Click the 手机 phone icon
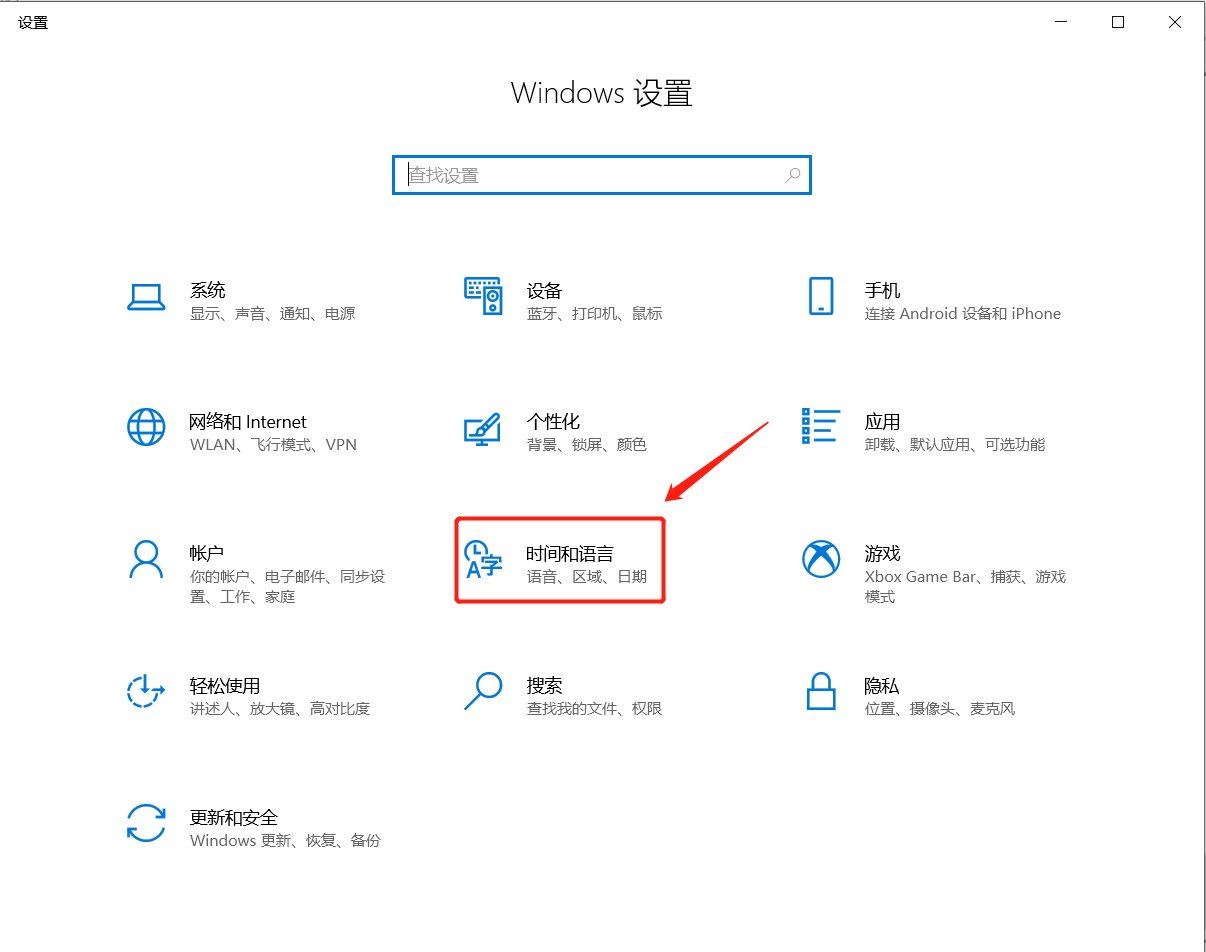The image size is (1206, 952). pyautogui.click(x=820, y=297)
